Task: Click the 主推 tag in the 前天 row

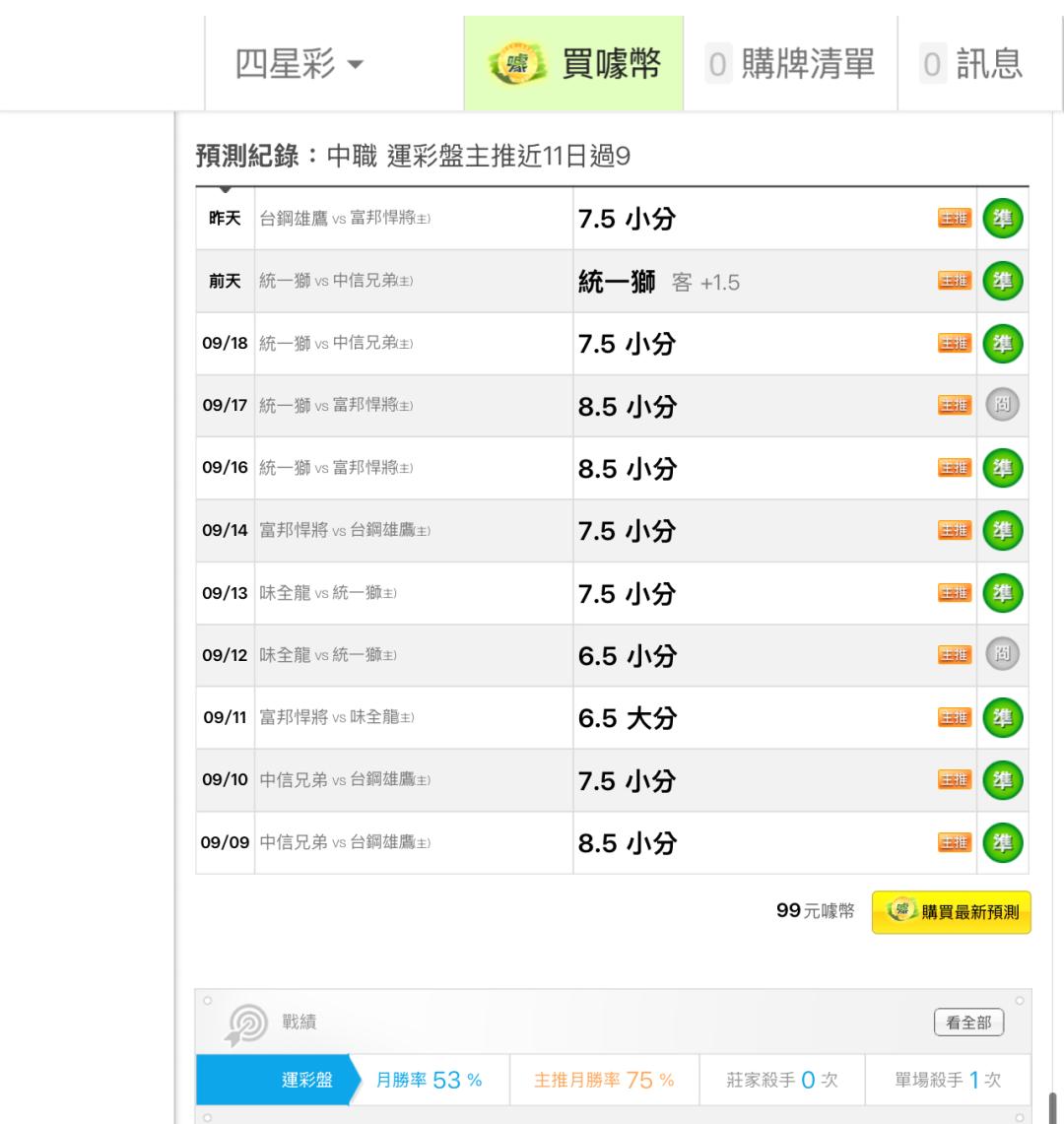Action: [x=955, y=281]
